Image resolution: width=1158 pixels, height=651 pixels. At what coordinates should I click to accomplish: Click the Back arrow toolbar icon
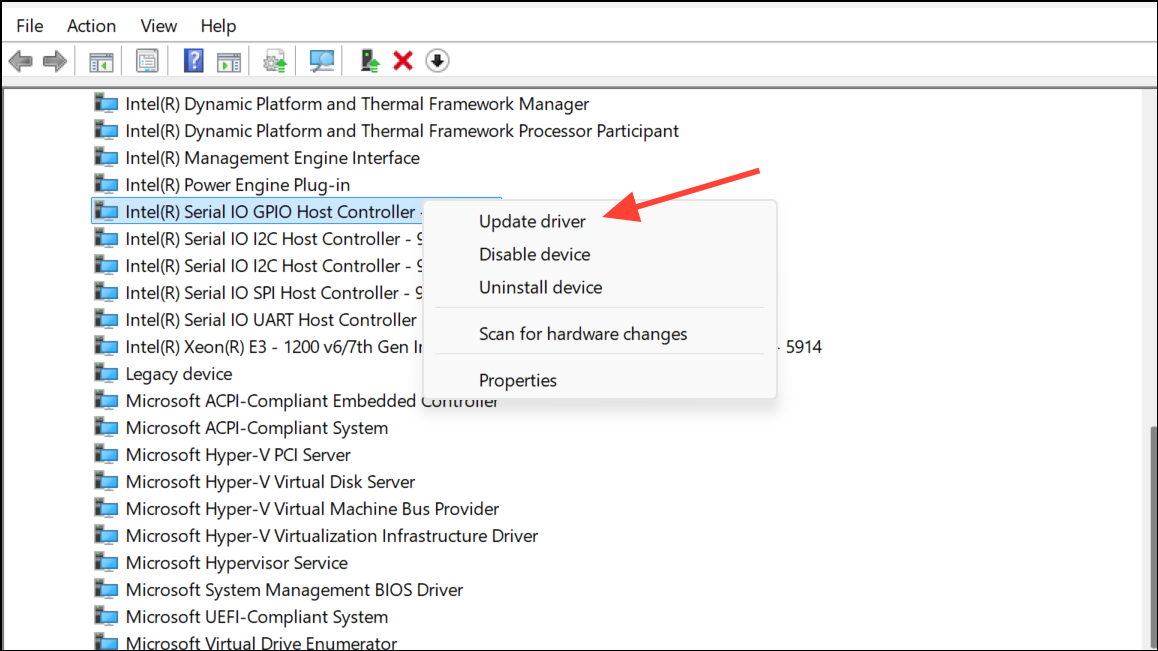tap(21, 61)
